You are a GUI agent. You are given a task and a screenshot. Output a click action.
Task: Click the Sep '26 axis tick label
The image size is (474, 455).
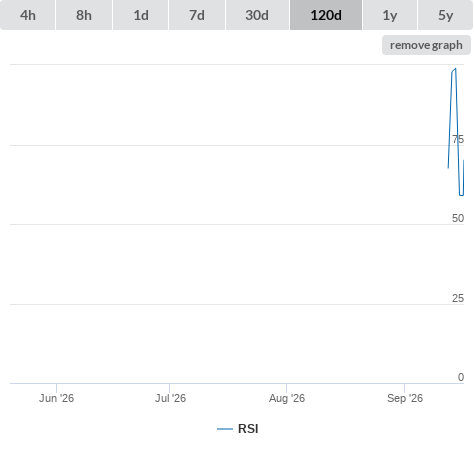pos(405,398)
